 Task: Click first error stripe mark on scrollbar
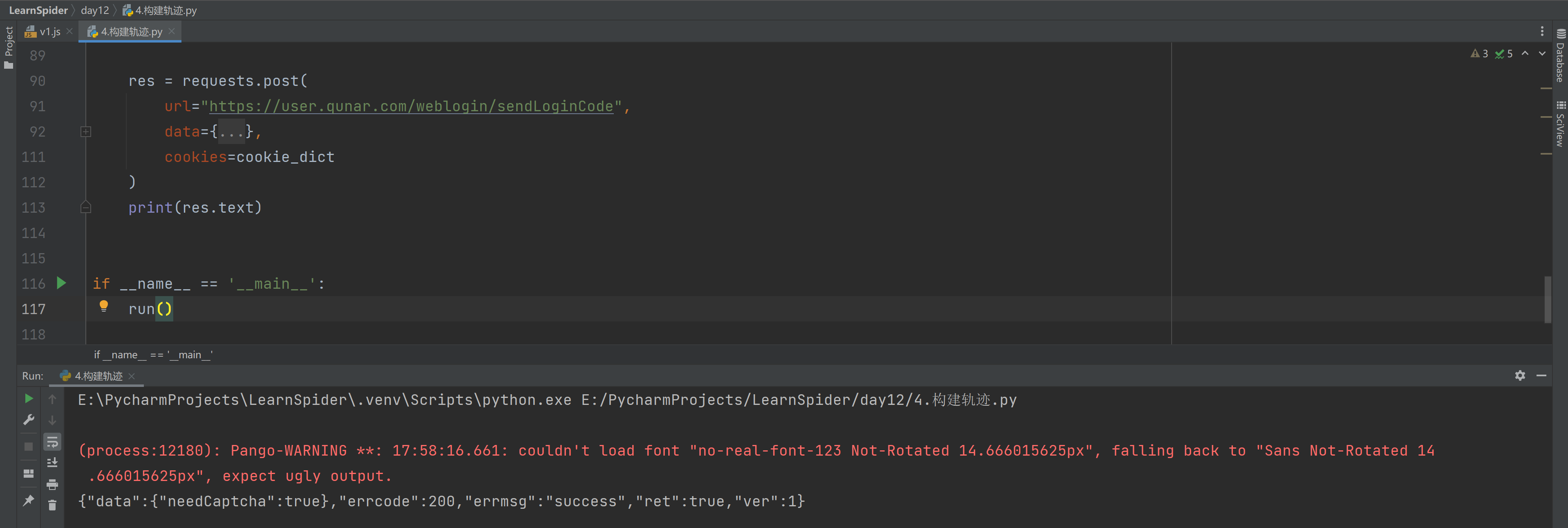coord(1546,89)
